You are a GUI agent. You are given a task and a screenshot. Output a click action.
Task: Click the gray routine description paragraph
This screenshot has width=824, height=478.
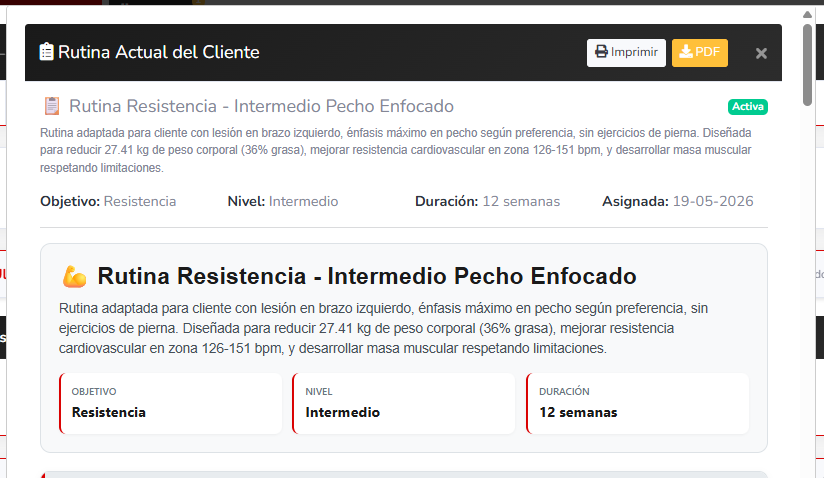pos(396,150)
